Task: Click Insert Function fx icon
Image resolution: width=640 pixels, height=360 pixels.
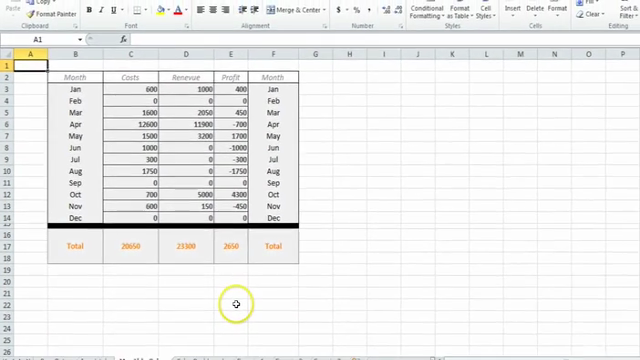Action: [123, 39]
